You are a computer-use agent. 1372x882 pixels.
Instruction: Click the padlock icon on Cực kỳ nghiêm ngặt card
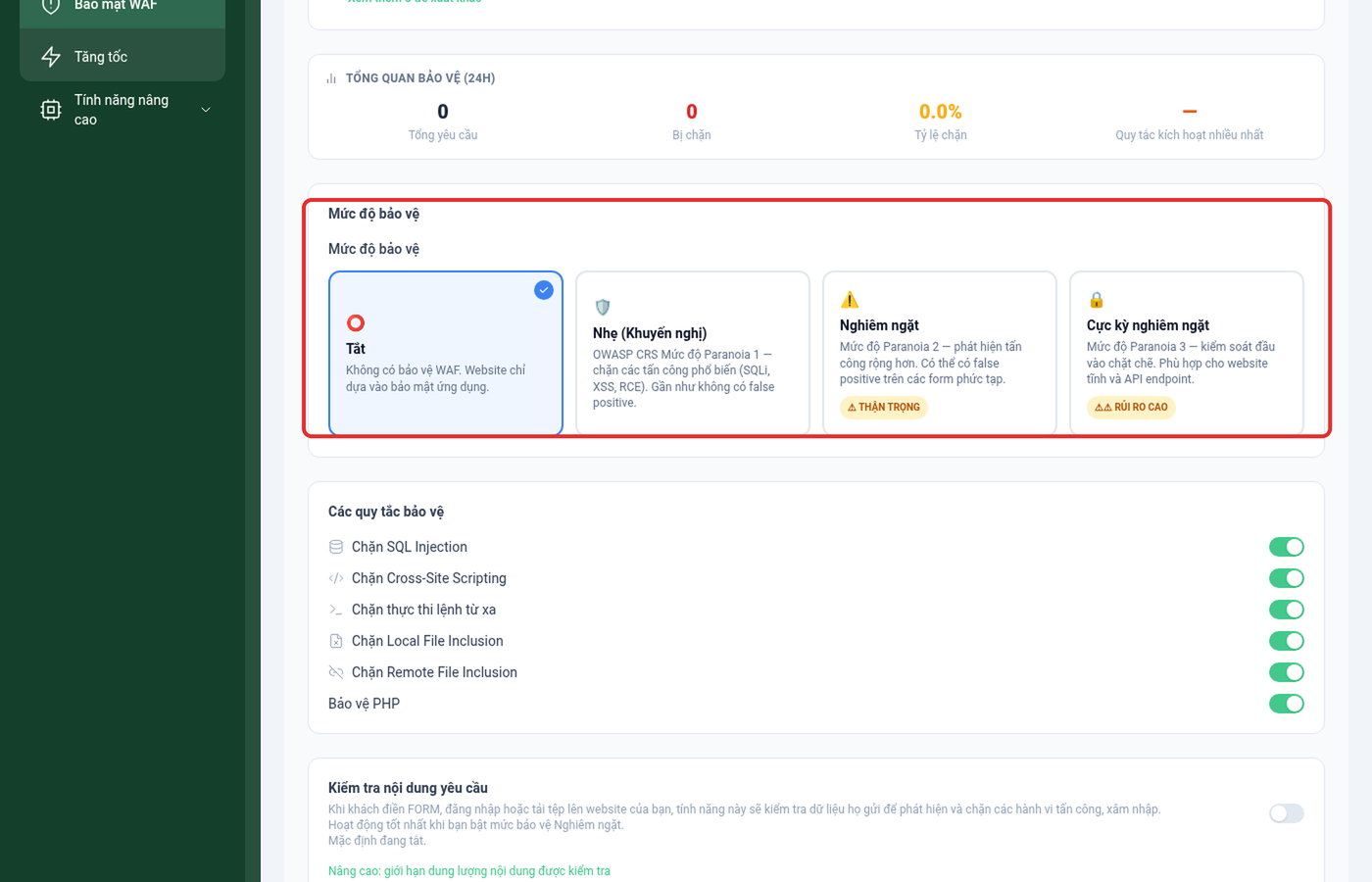coord(1097,299)
